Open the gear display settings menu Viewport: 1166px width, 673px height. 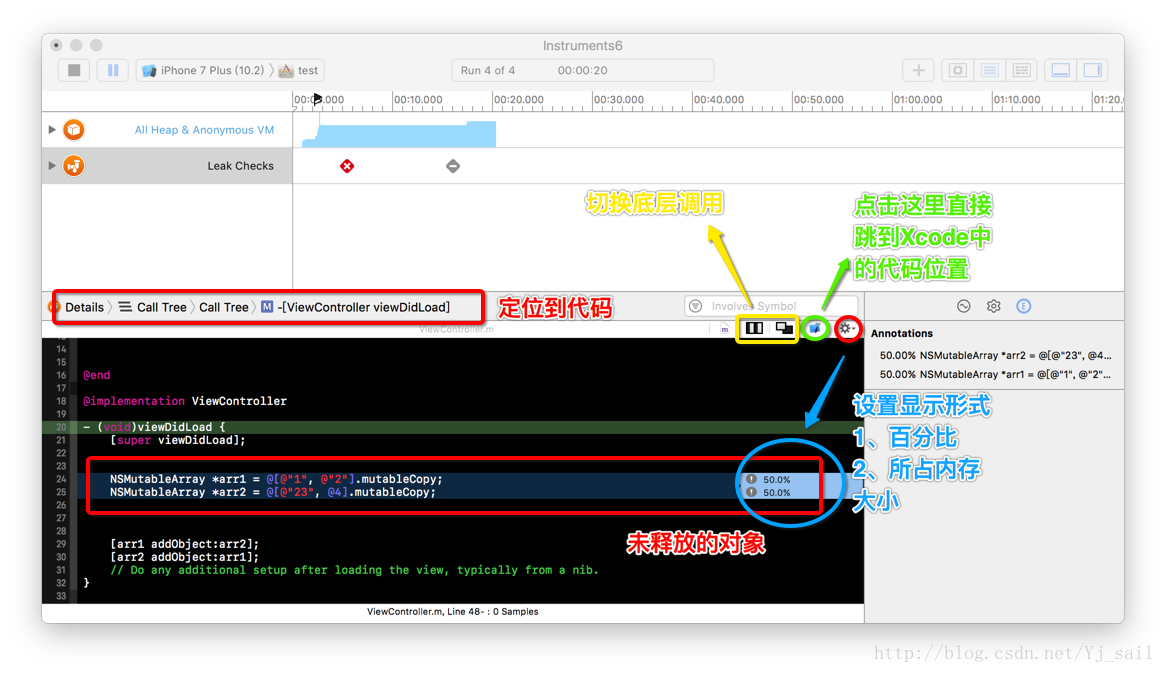click(847, 328)
